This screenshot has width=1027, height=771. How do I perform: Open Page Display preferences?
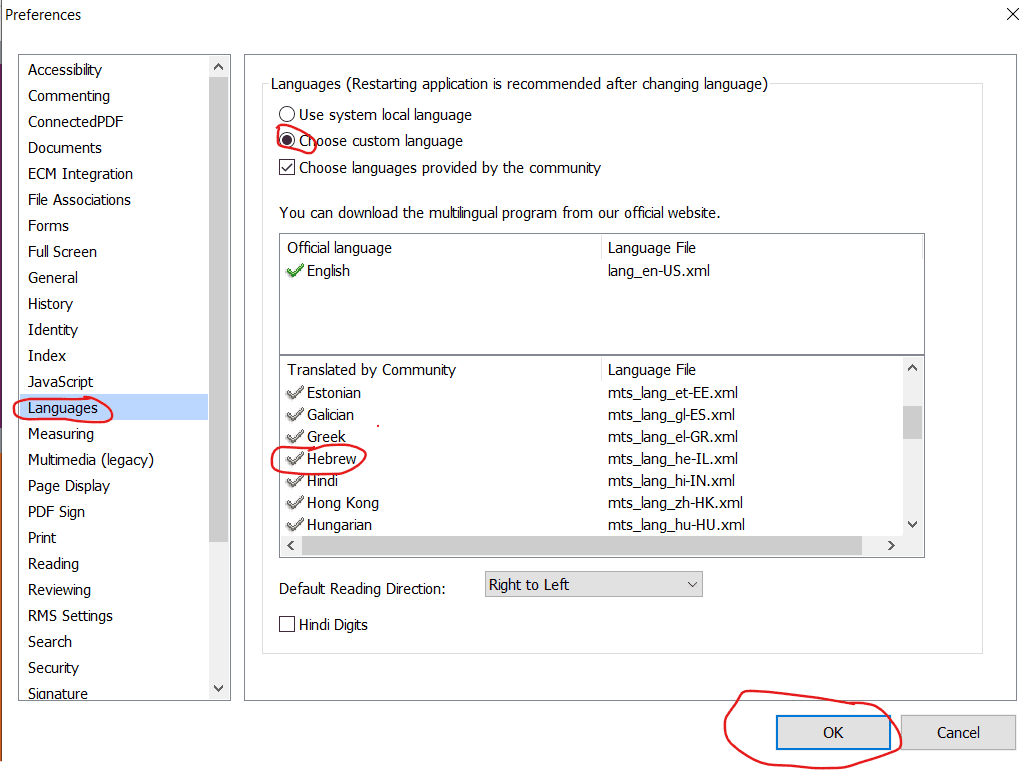click(x=69, y=486)
